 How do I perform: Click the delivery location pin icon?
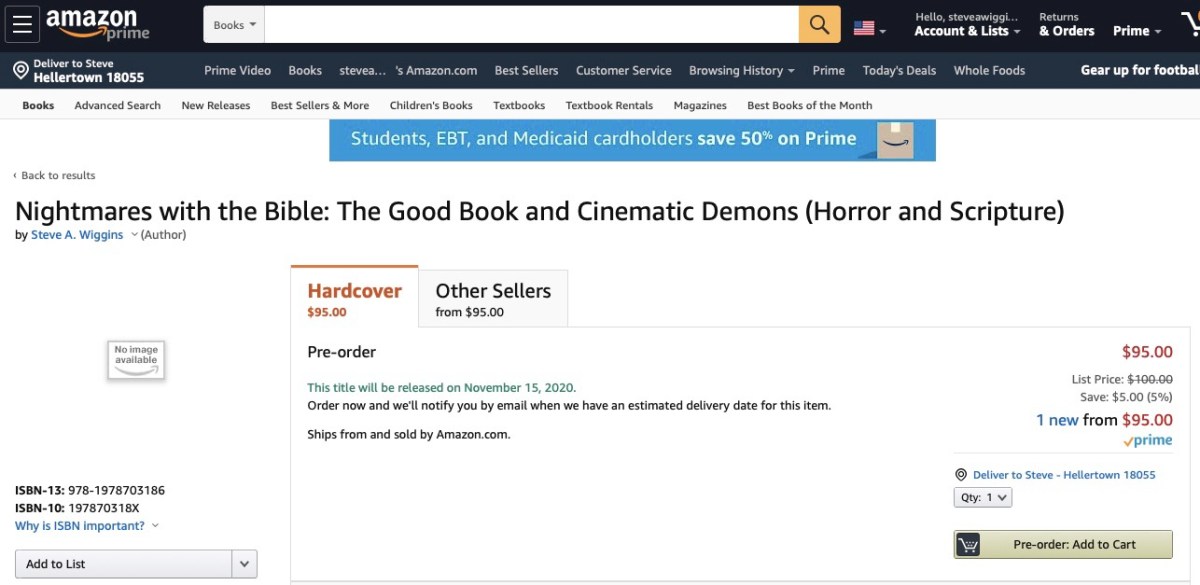pos(20,70)
